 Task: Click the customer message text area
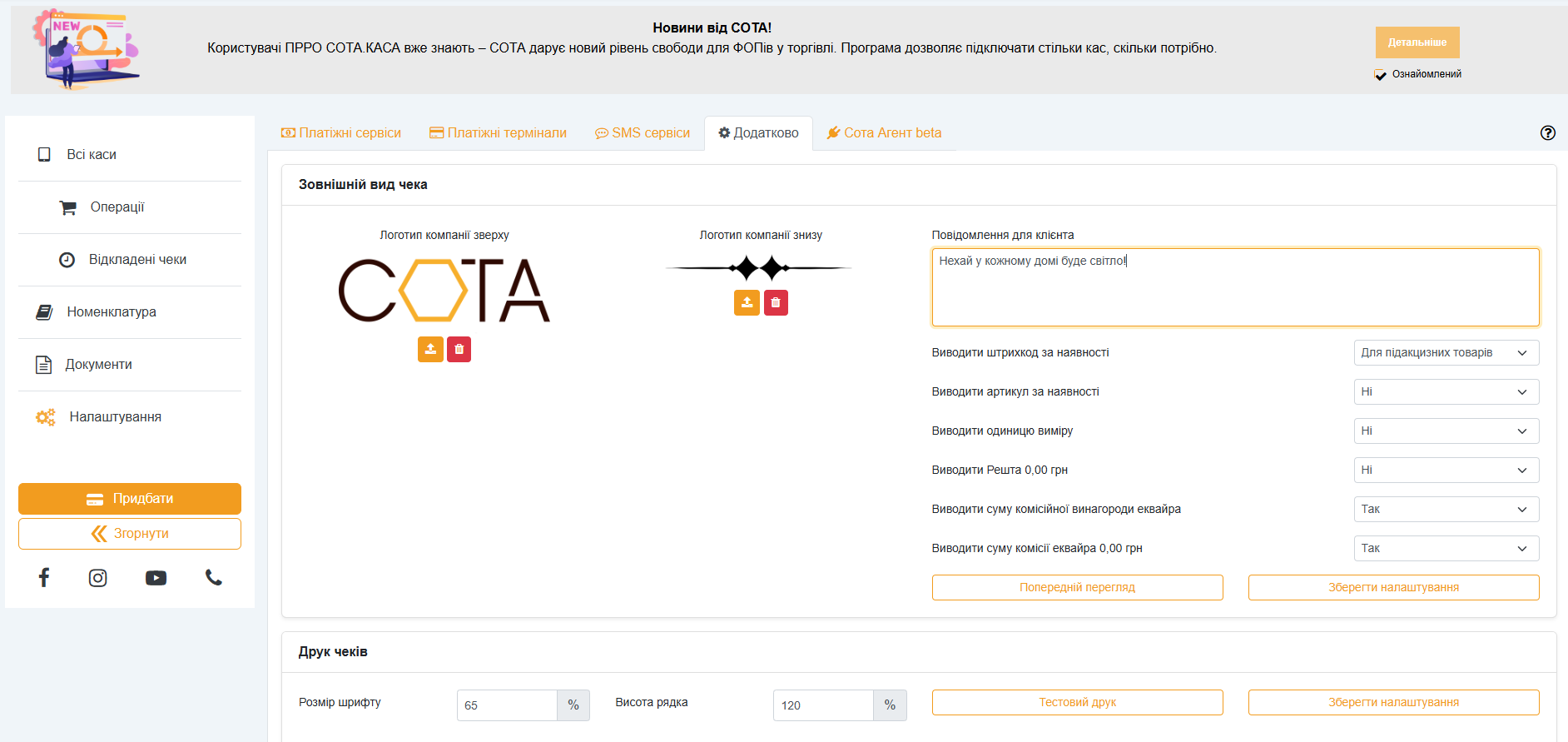[x=1235, y=287]
